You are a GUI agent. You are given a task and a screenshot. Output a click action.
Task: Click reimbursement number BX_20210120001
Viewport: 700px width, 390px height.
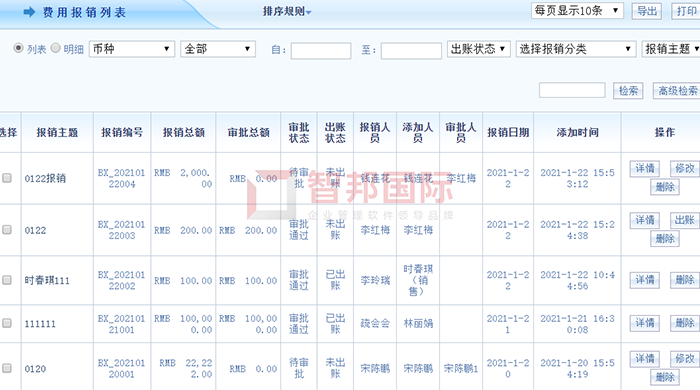click(121, 369)
